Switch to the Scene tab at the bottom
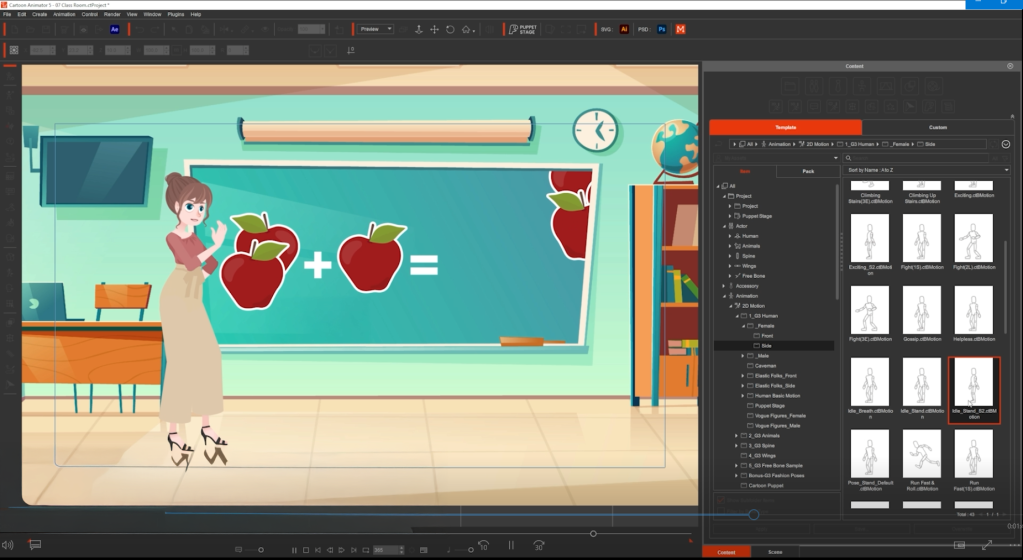 pos(775,552)
